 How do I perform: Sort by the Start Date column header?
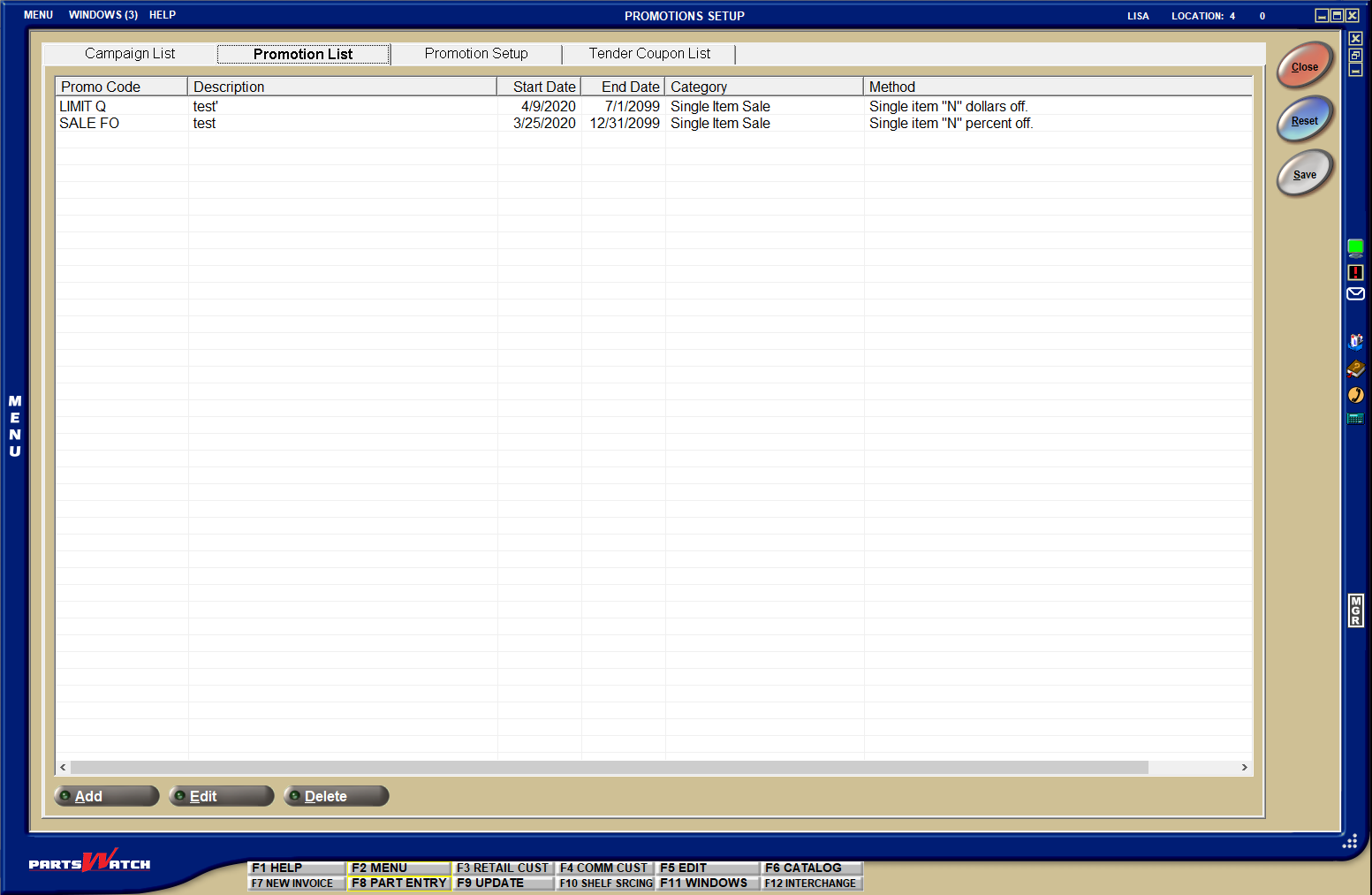pos(539,87)
